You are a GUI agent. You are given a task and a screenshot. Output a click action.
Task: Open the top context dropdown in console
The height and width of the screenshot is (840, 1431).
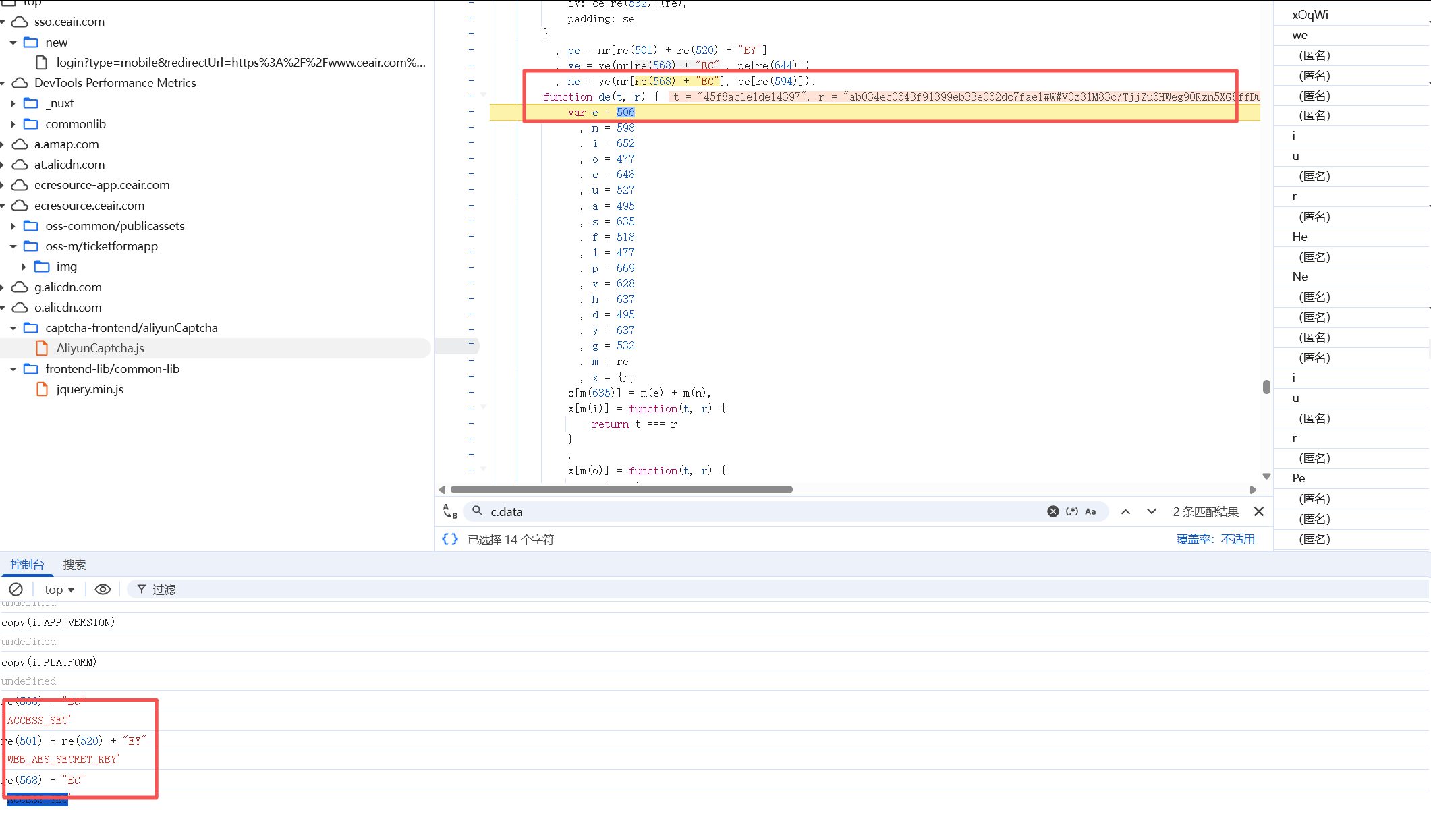(59, 589)
